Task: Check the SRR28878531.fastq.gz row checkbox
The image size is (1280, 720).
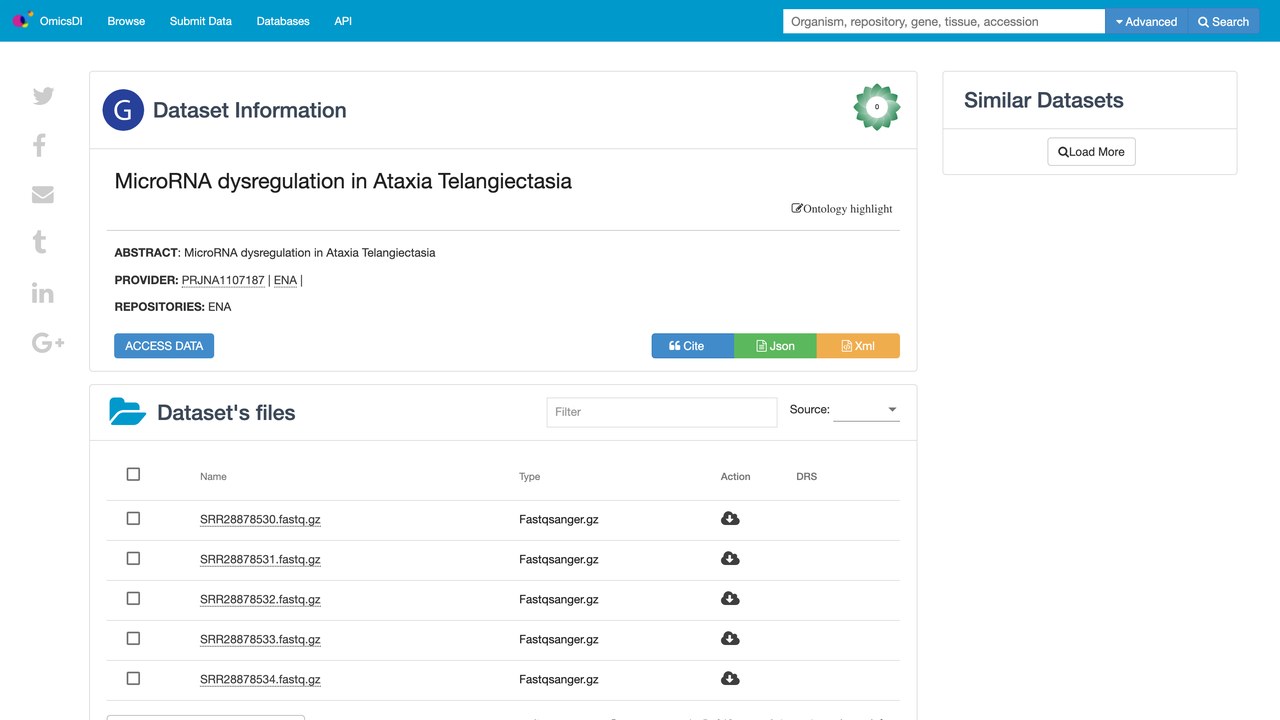Action: [133, 558]
